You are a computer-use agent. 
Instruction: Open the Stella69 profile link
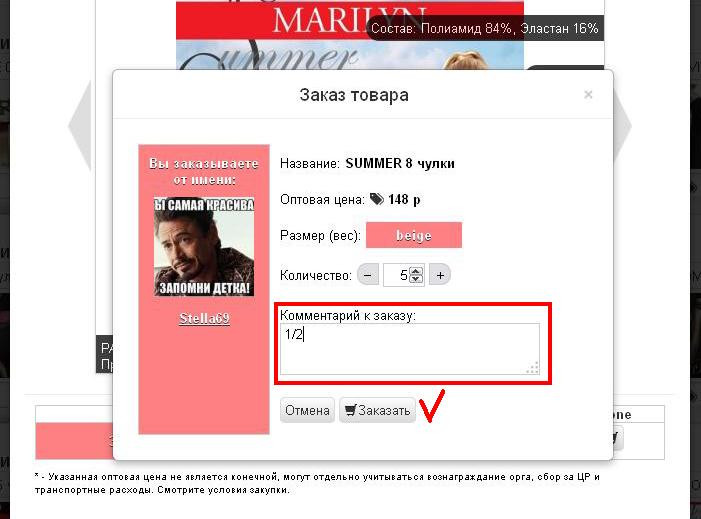[x=204, y=318]
